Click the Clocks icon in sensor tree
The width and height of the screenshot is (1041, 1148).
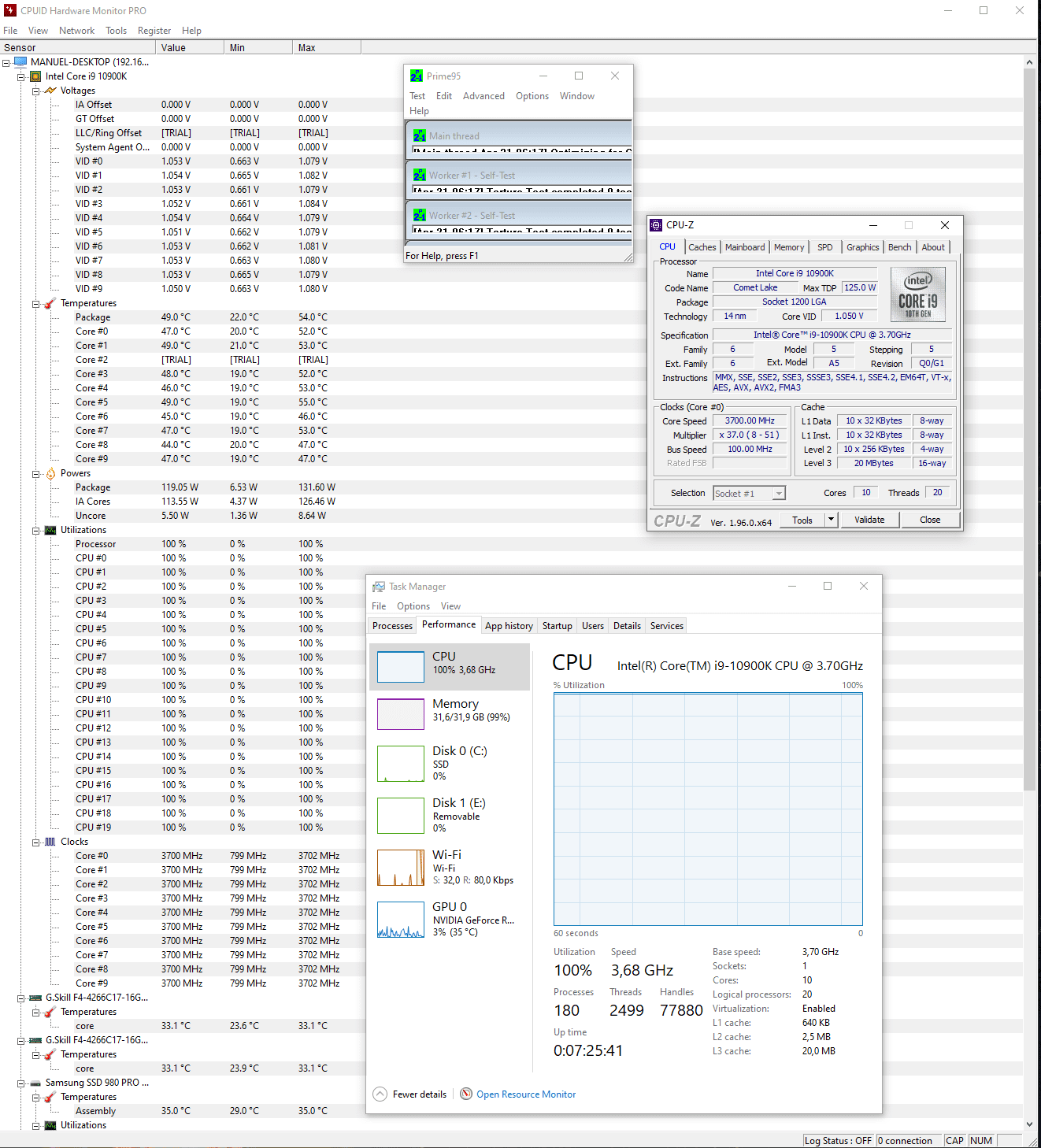click(x=50, y=842)
